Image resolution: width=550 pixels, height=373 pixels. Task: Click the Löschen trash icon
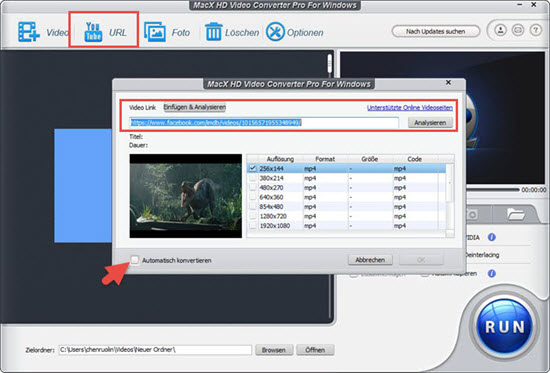[214, 32]
